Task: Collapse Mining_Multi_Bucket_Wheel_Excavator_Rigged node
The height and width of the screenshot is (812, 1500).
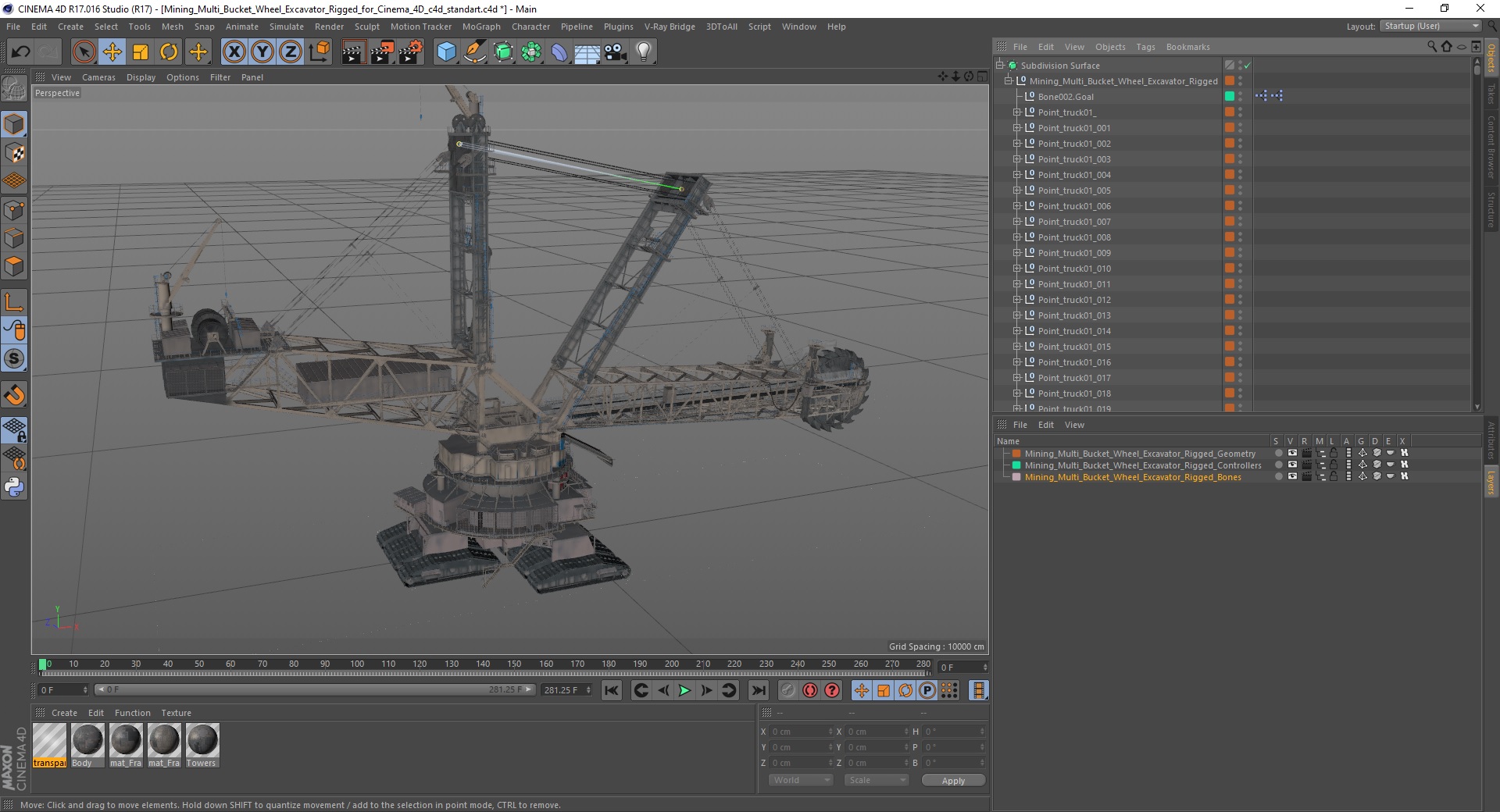Action: (1008, 81)
